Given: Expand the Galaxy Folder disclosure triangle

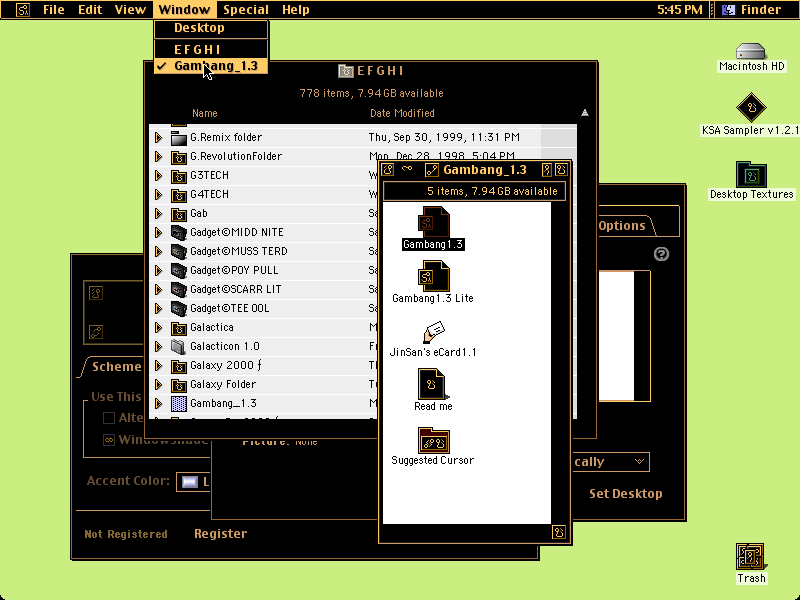Looking at the screenshot, I should point(158,385).
